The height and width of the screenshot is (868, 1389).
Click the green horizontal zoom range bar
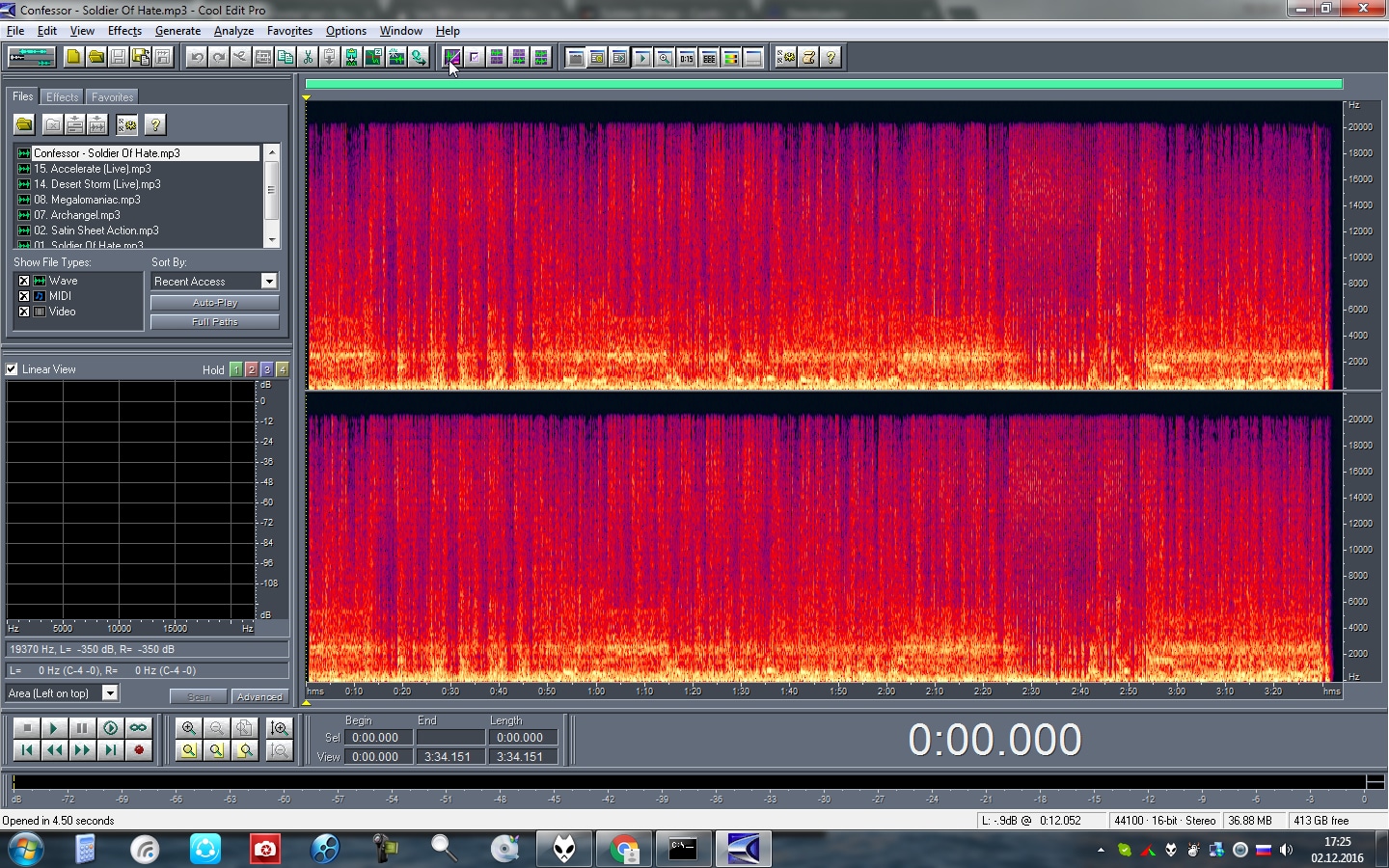pos(824,85)
